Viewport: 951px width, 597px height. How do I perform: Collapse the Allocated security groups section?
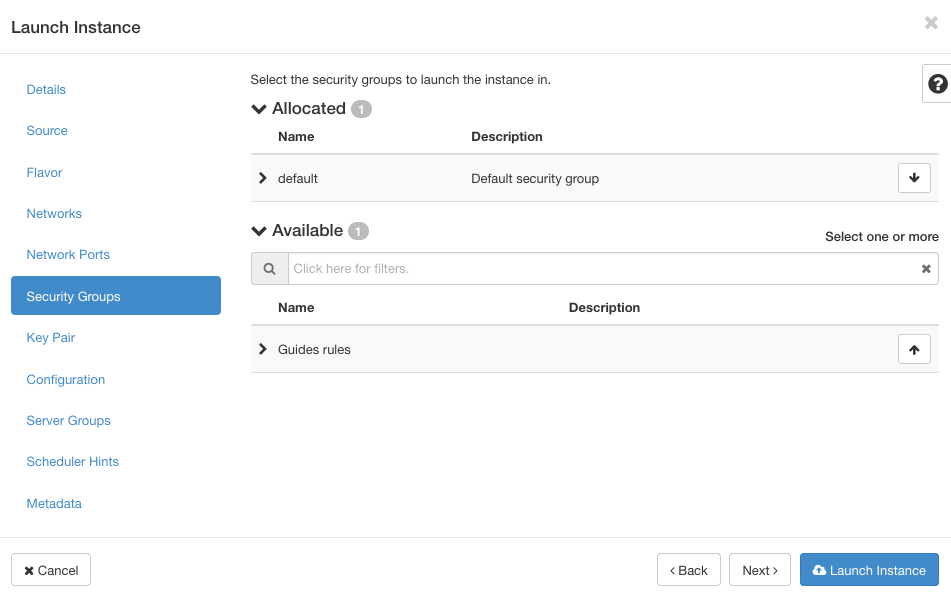(x=258, y=108)
